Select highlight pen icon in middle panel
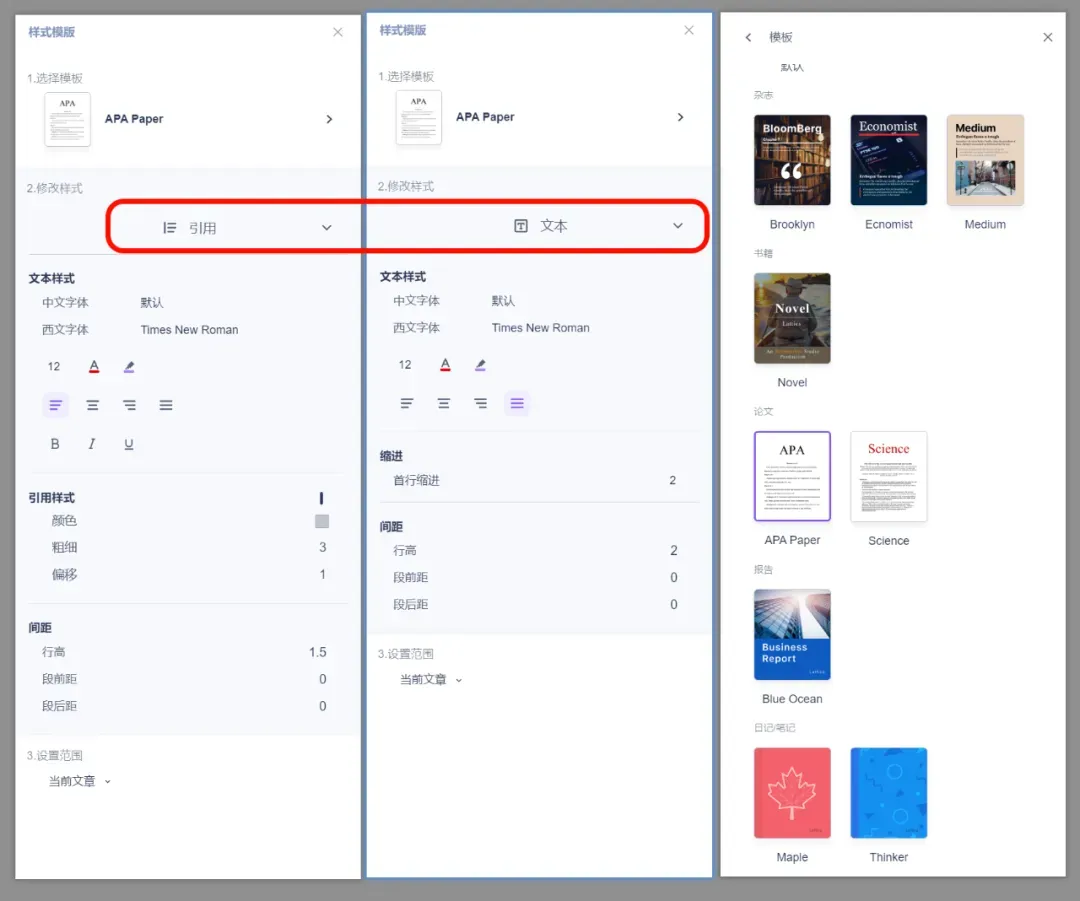1080x901 pixels. click(480, 364)
